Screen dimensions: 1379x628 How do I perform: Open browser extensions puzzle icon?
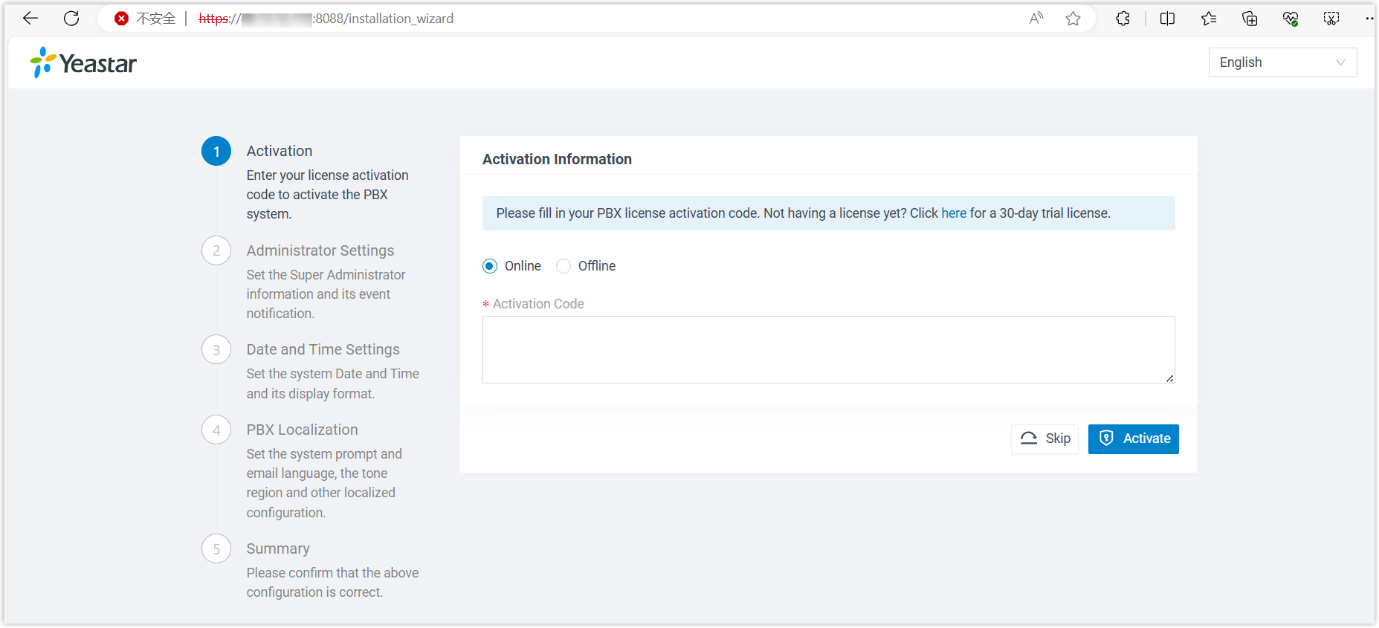coord(1123,18)
